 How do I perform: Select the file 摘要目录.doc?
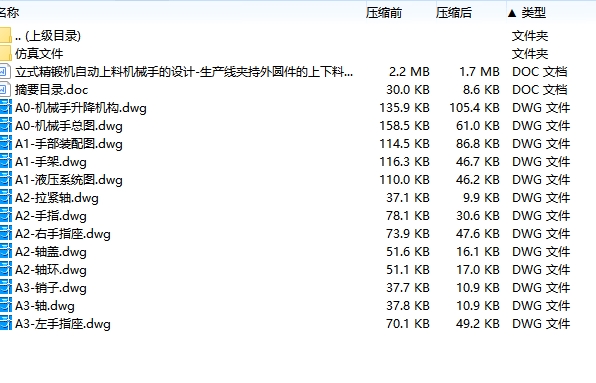click(x=52, y=90)
